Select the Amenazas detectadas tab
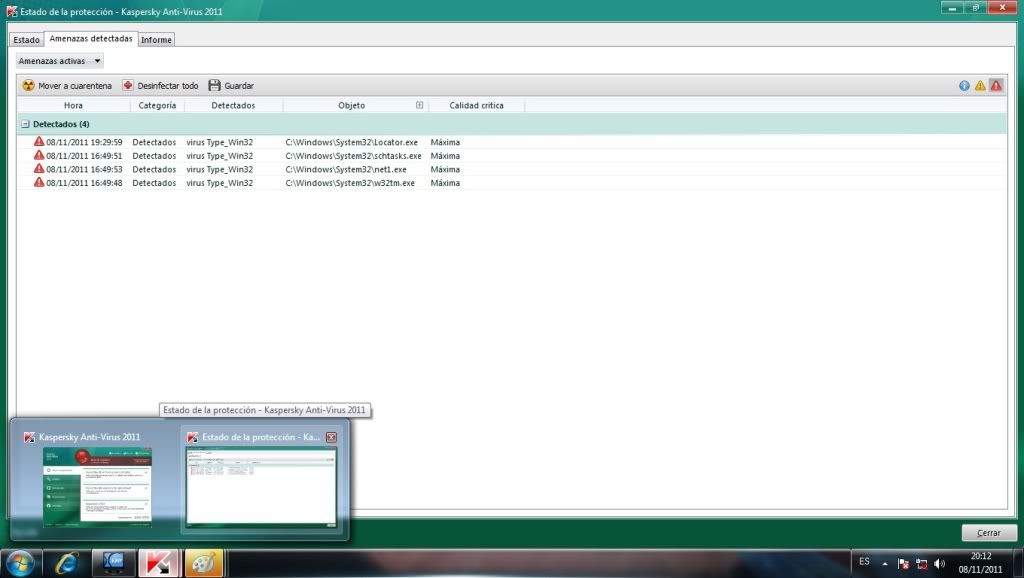This screenshot has width=1024, height=578. 91,39
